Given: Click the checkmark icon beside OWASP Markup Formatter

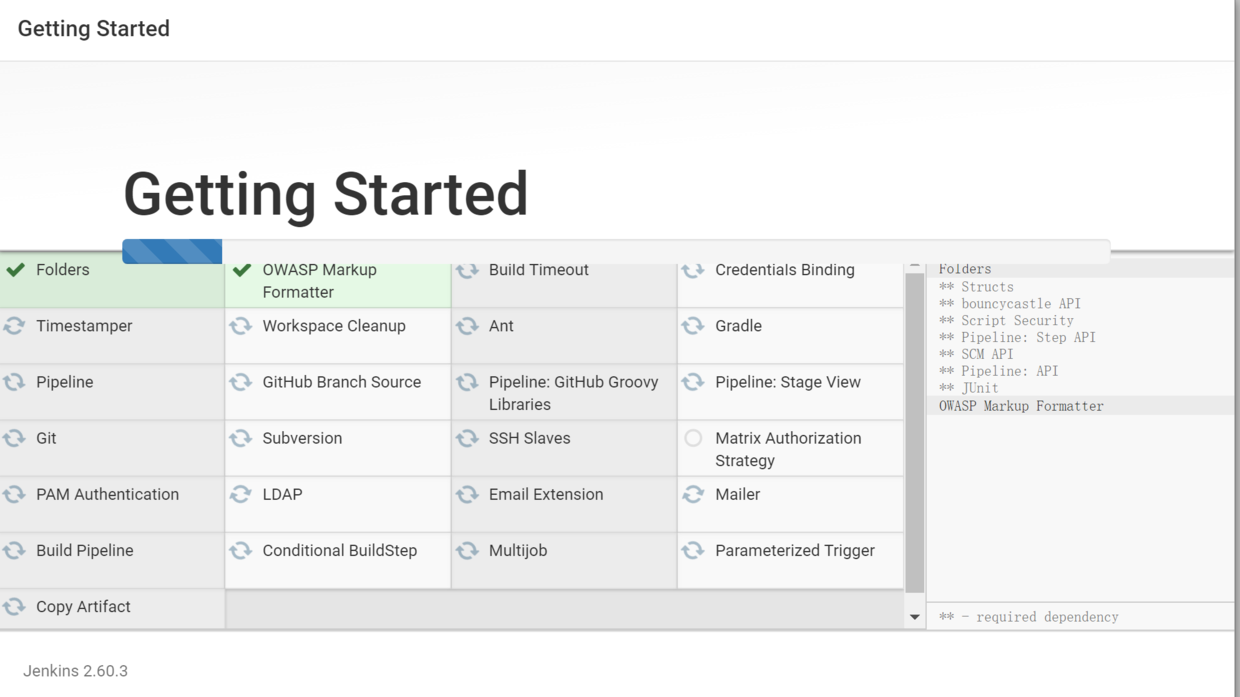Looking at the screenshot, I should (242, 270).
